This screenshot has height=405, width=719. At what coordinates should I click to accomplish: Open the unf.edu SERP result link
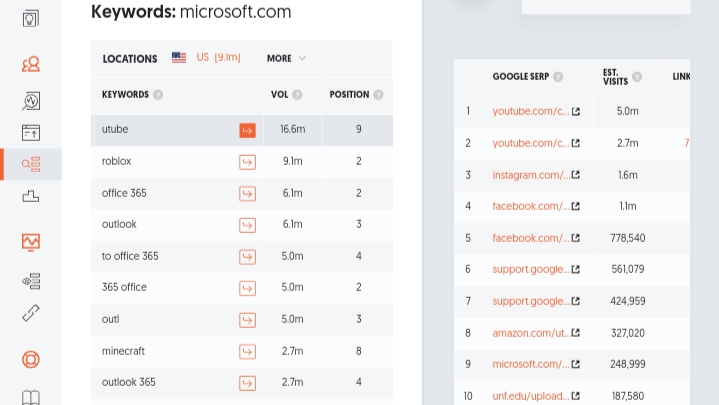[531, 396]
